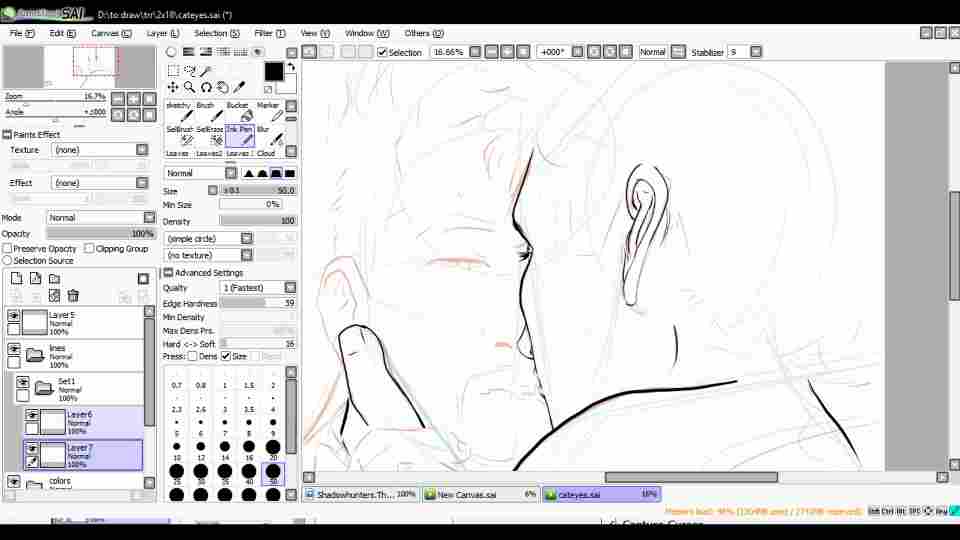Click the New Linework Layer icon
The height and width of the screenshot is (540, 960).
36,279
